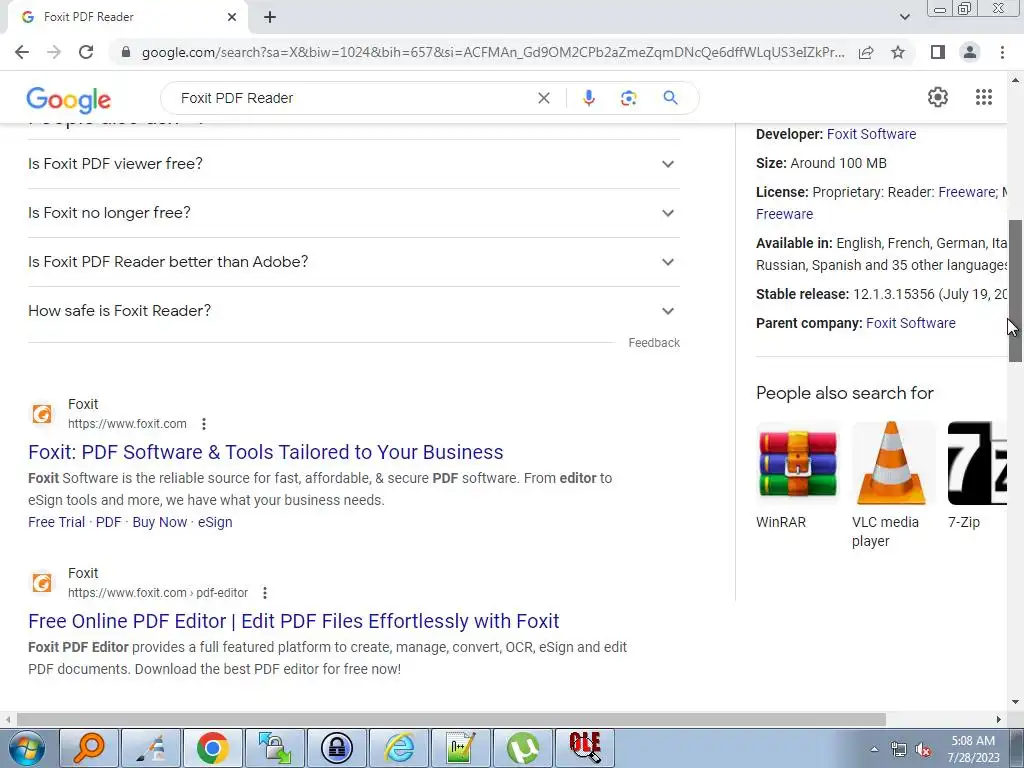The width and height of the screenshot is (1024, 768).
Task: Show hidden tray icons arrow
Action: coord(874,749)
